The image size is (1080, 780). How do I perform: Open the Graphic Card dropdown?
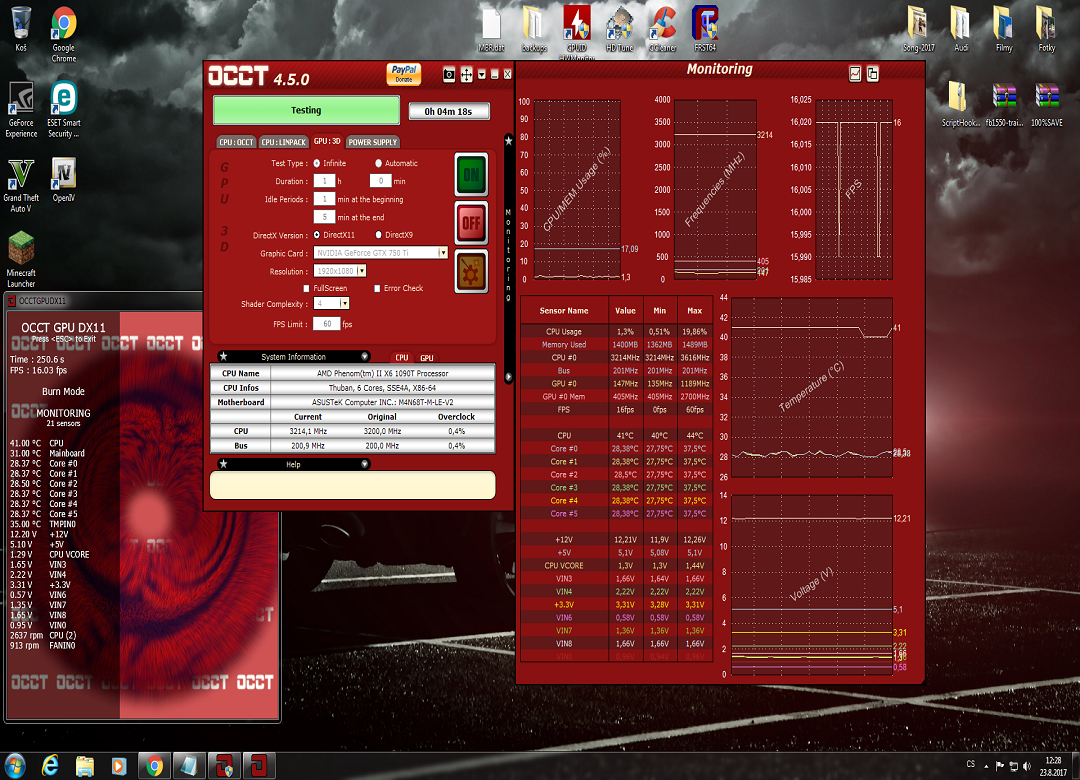tap(443, 253)
